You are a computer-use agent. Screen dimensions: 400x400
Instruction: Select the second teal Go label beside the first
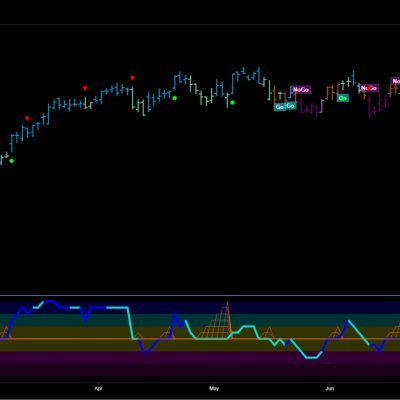291,106
